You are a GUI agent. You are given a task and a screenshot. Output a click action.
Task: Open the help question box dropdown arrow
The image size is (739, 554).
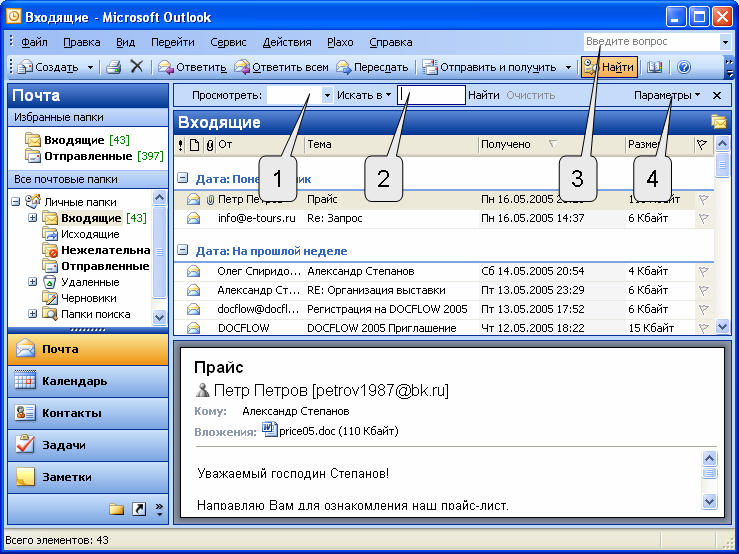[x=725, y=42]
